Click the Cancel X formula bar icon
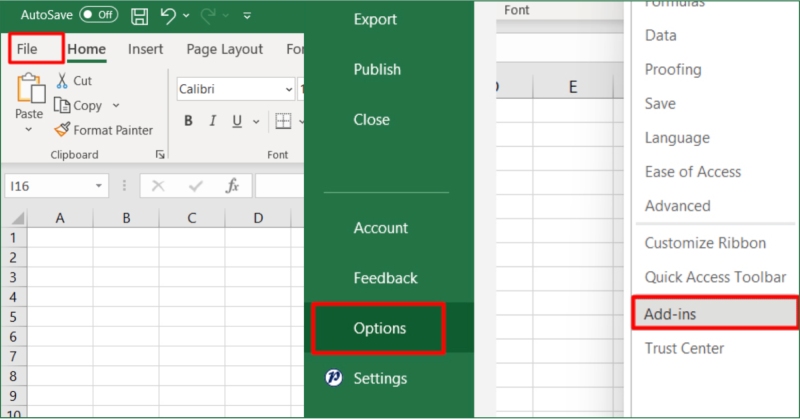Viewport: 800px width, 419px height. click(x=158, y=186)
